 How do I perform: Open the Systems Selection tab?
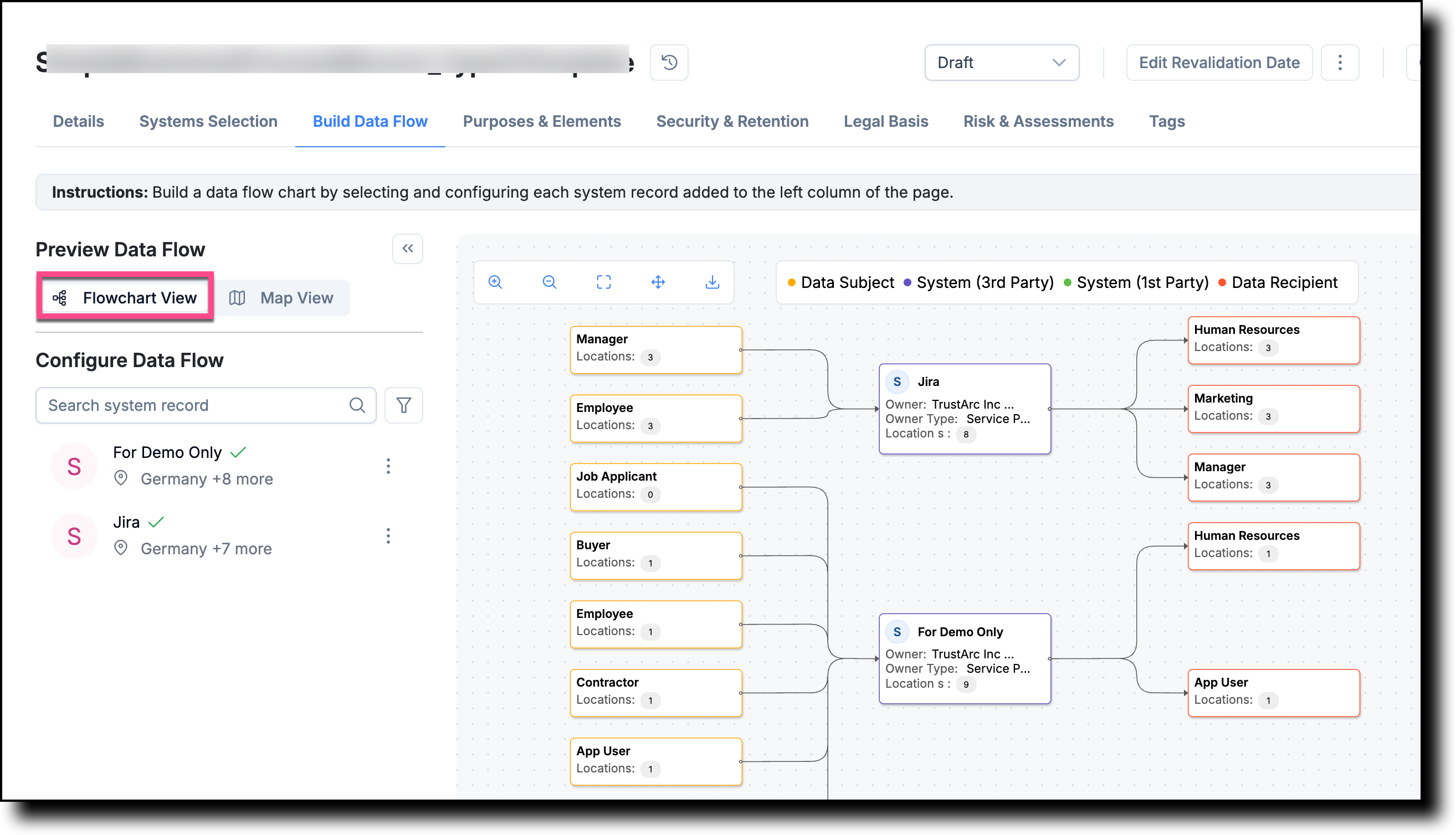[x=208, y=121]
